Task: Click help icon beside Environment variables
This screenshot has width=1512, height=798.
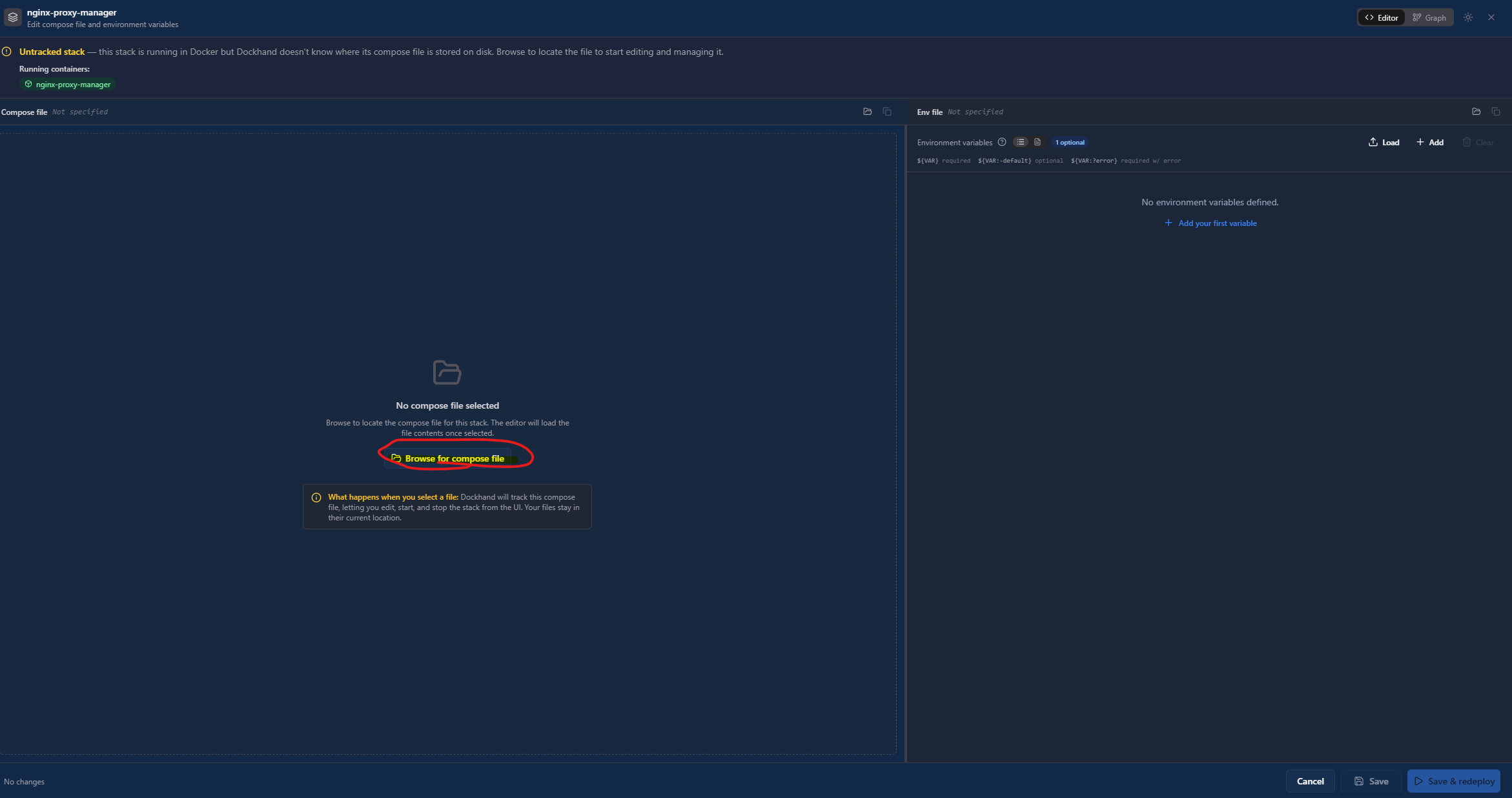Action: click(x=1002, y=142)
